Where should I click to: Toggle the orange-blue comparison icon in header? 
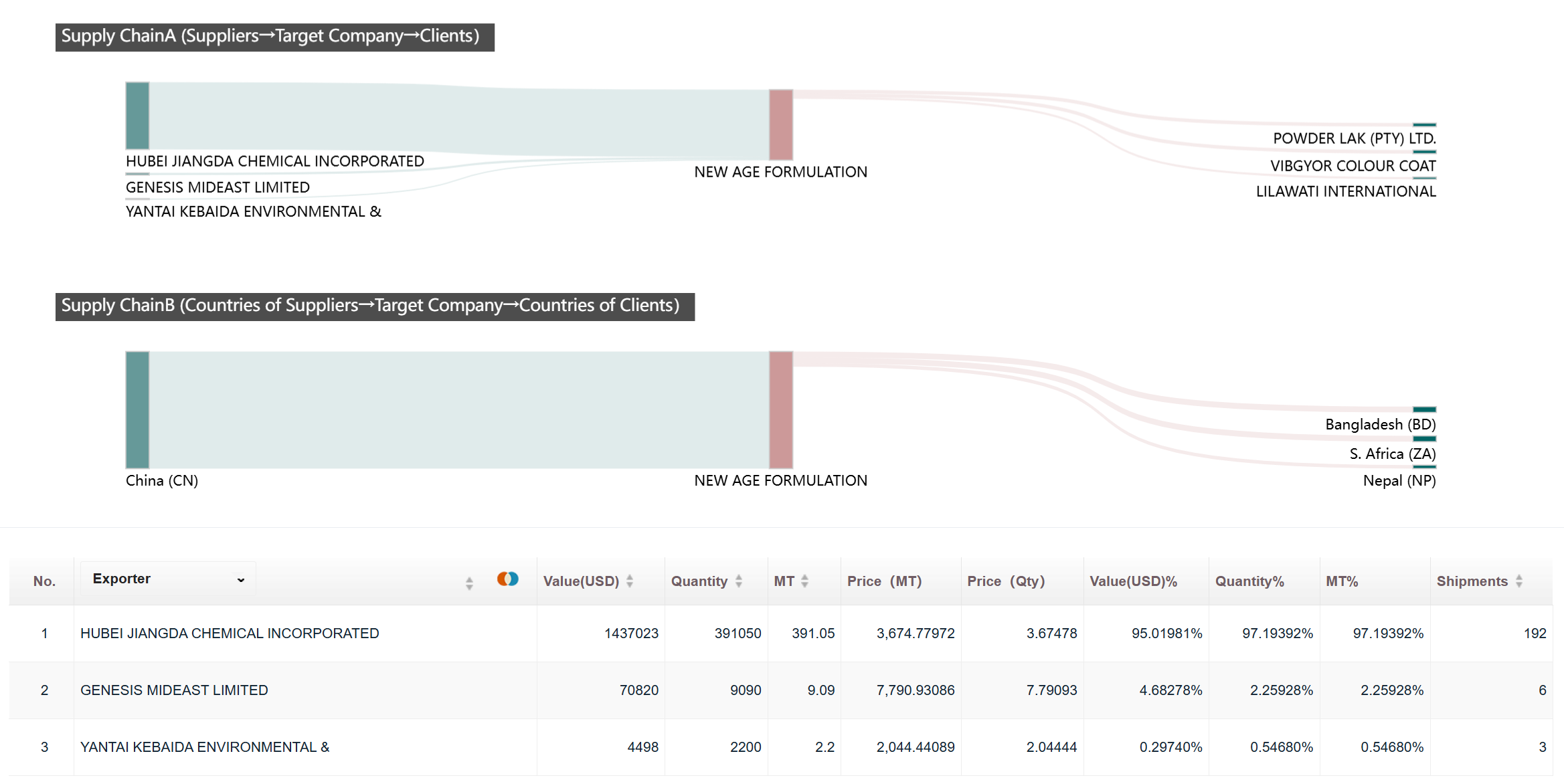point(508,579)
